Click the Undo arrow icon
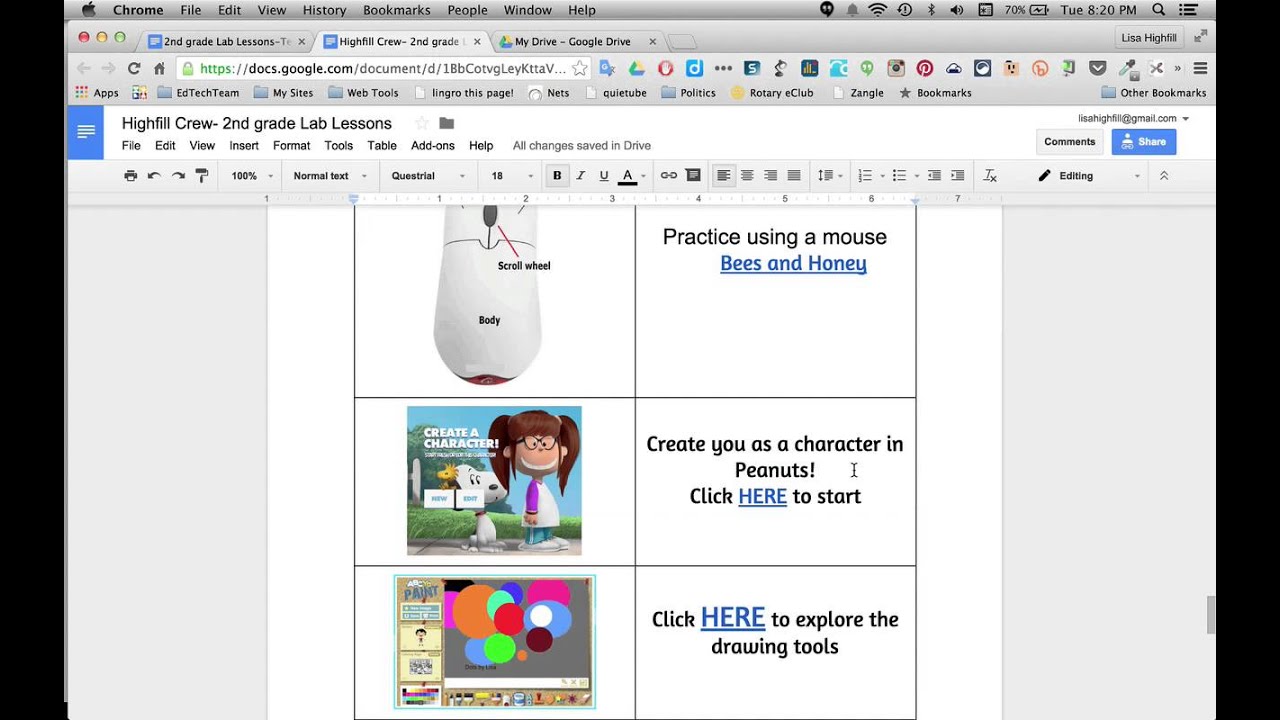The image size is (1280, 720). [154, 176]
